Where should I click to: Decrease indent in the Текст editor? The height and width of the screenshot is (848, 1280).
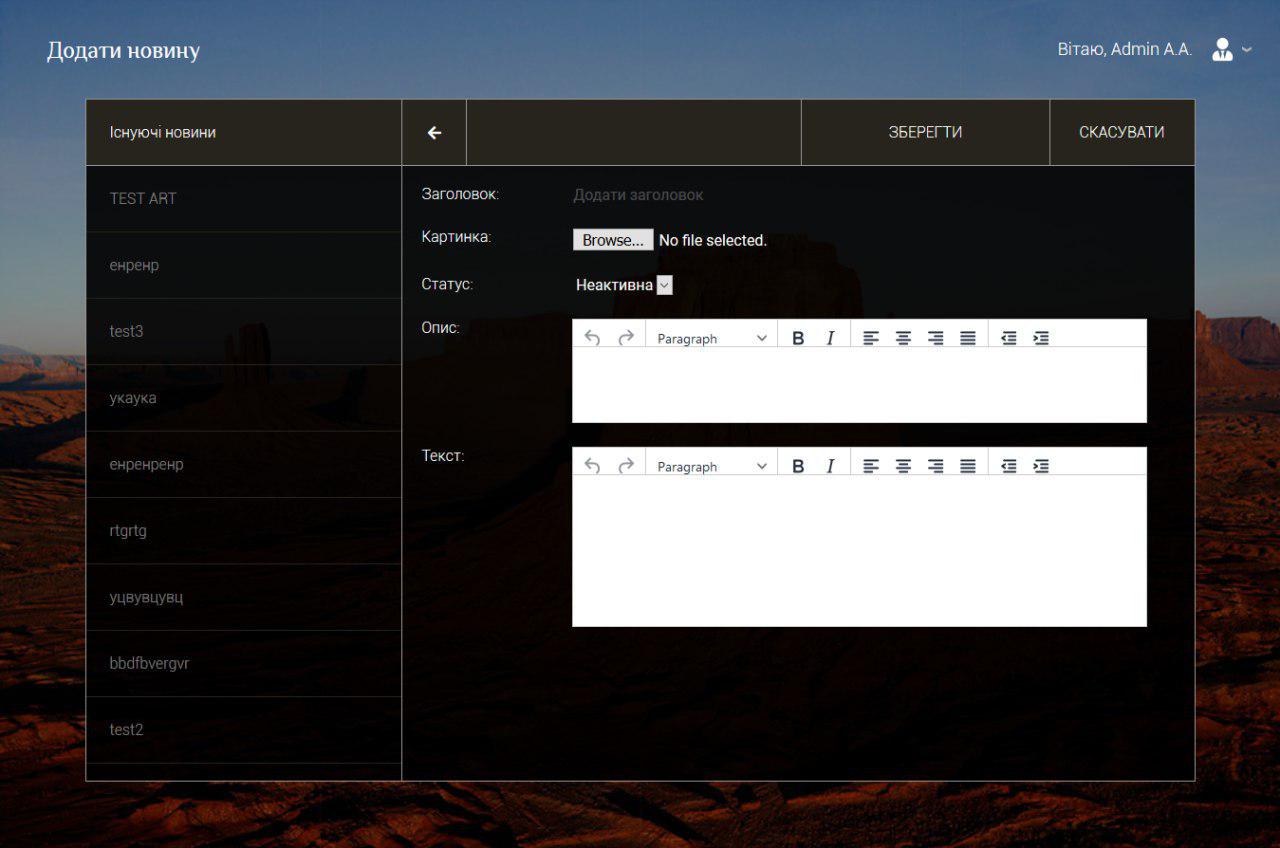[1009, 466]
